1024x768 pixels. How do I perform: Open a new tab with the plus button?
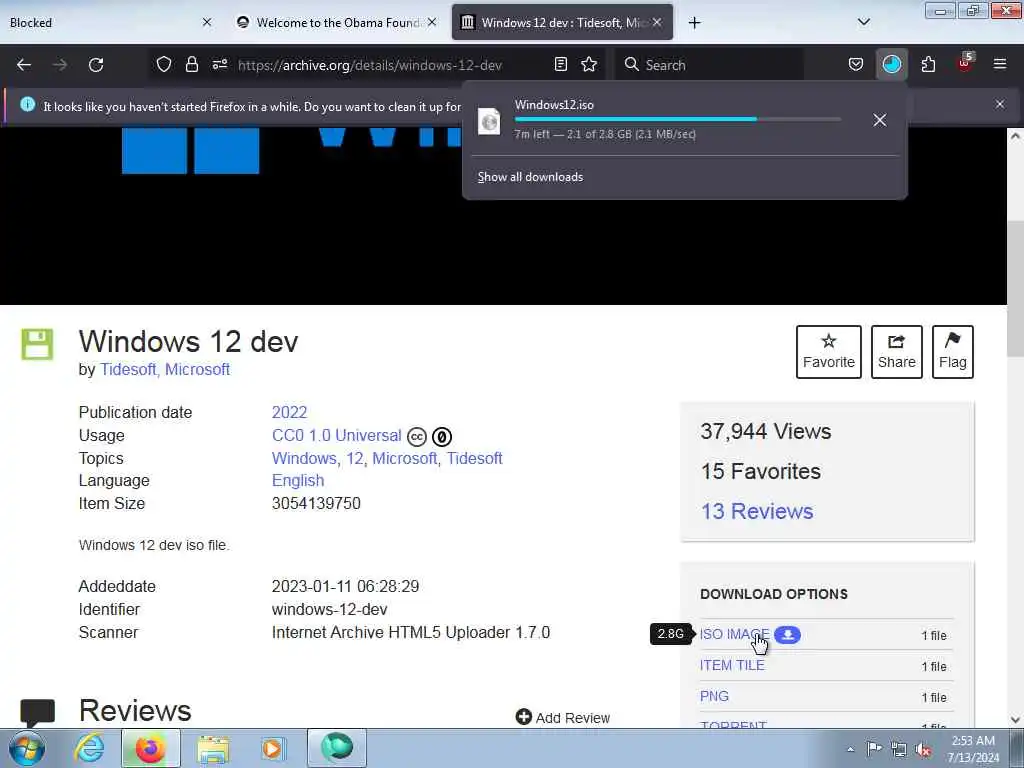click(x=694, y=23)
